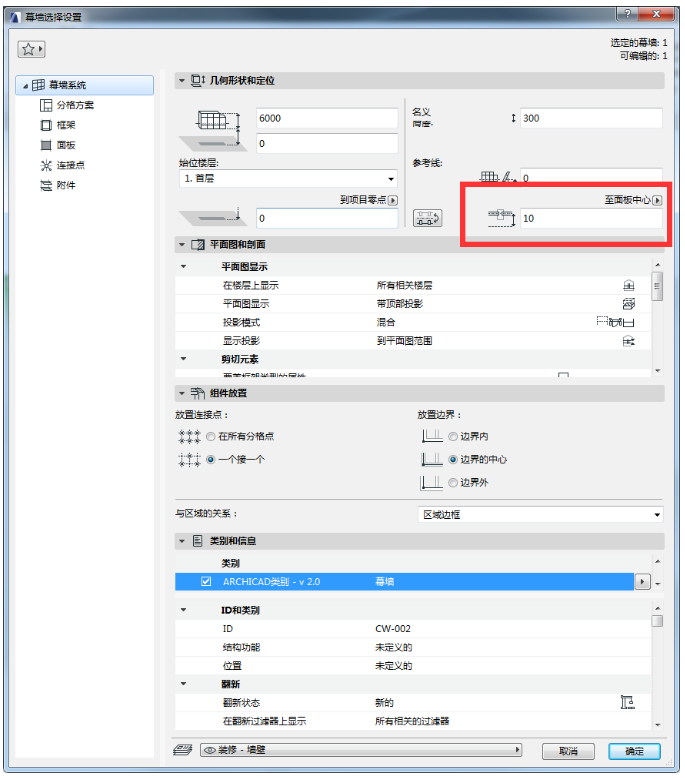Click the 结构功能 value 未定义的

pos(394,648)
